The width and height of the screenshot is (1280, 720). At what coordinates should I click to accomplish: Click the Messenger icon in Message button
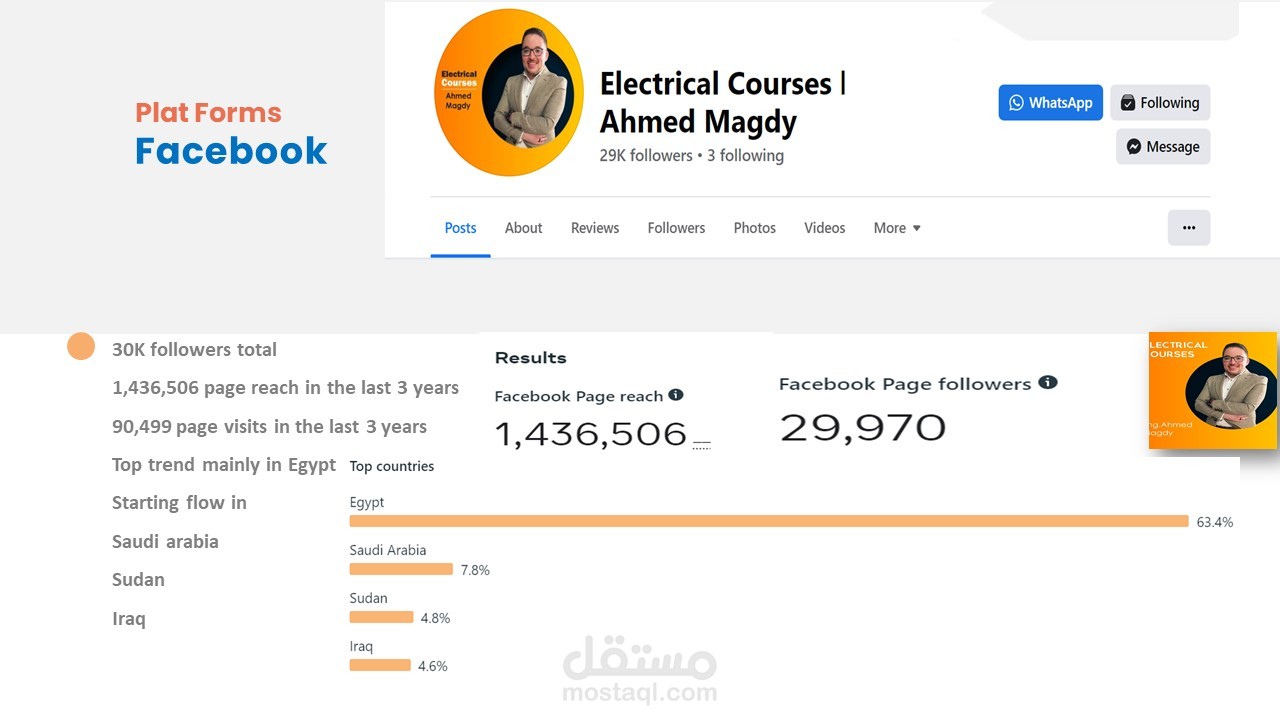1134,147
